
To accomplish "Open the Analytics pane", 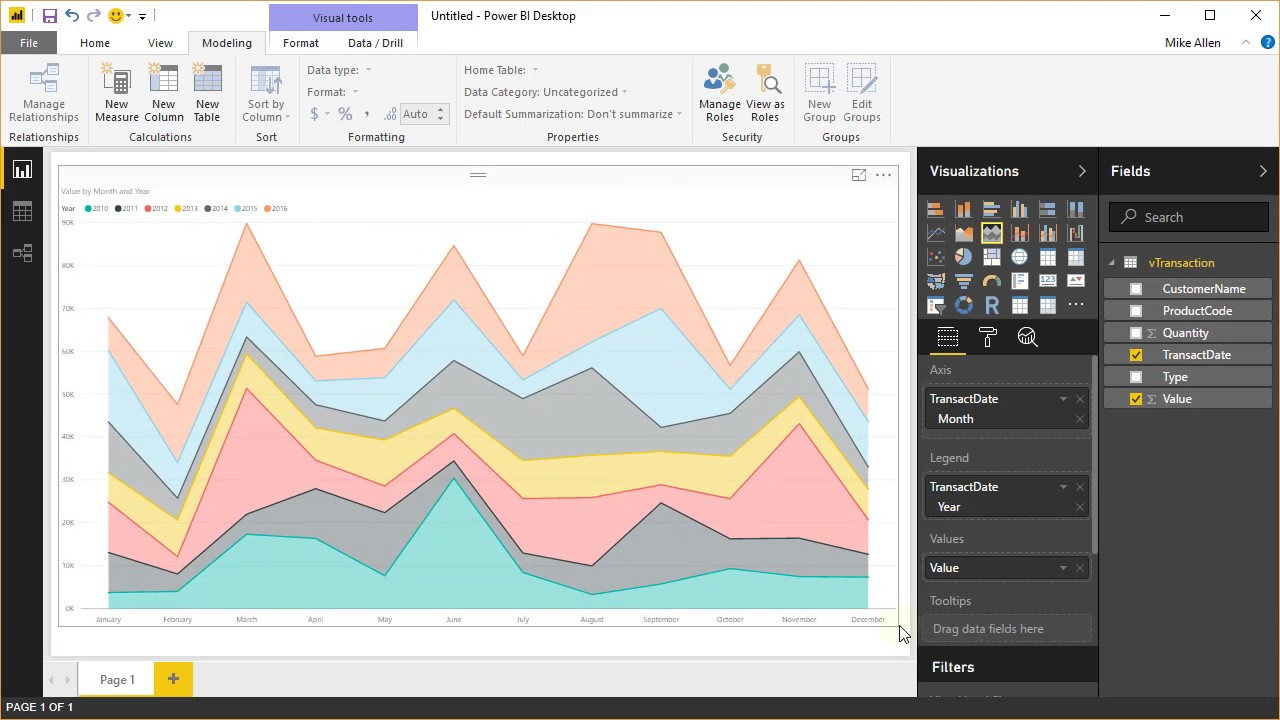I will pos(1028,337).
